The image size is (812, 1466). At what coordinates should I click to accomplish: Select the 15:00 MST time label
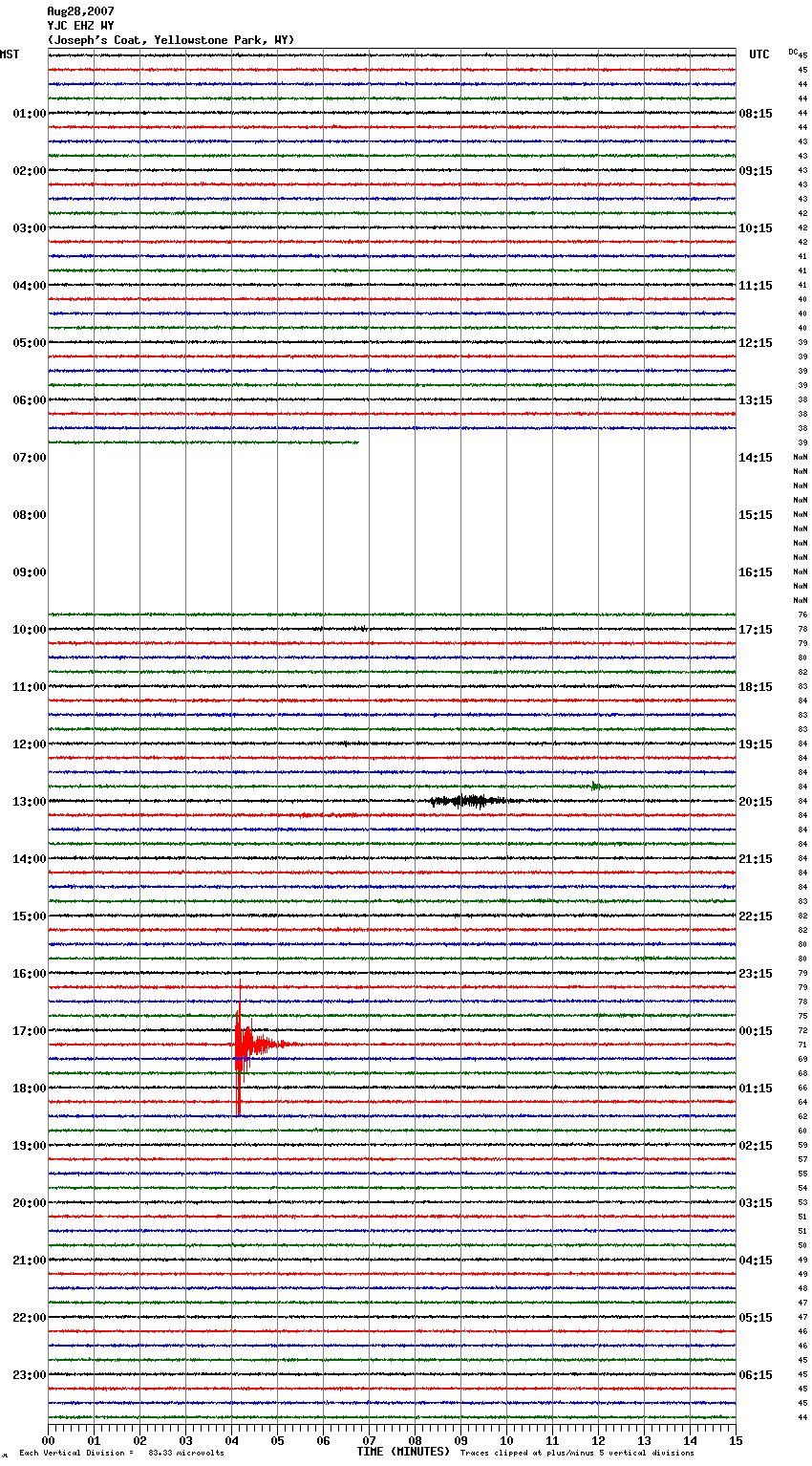coord(29,916)
